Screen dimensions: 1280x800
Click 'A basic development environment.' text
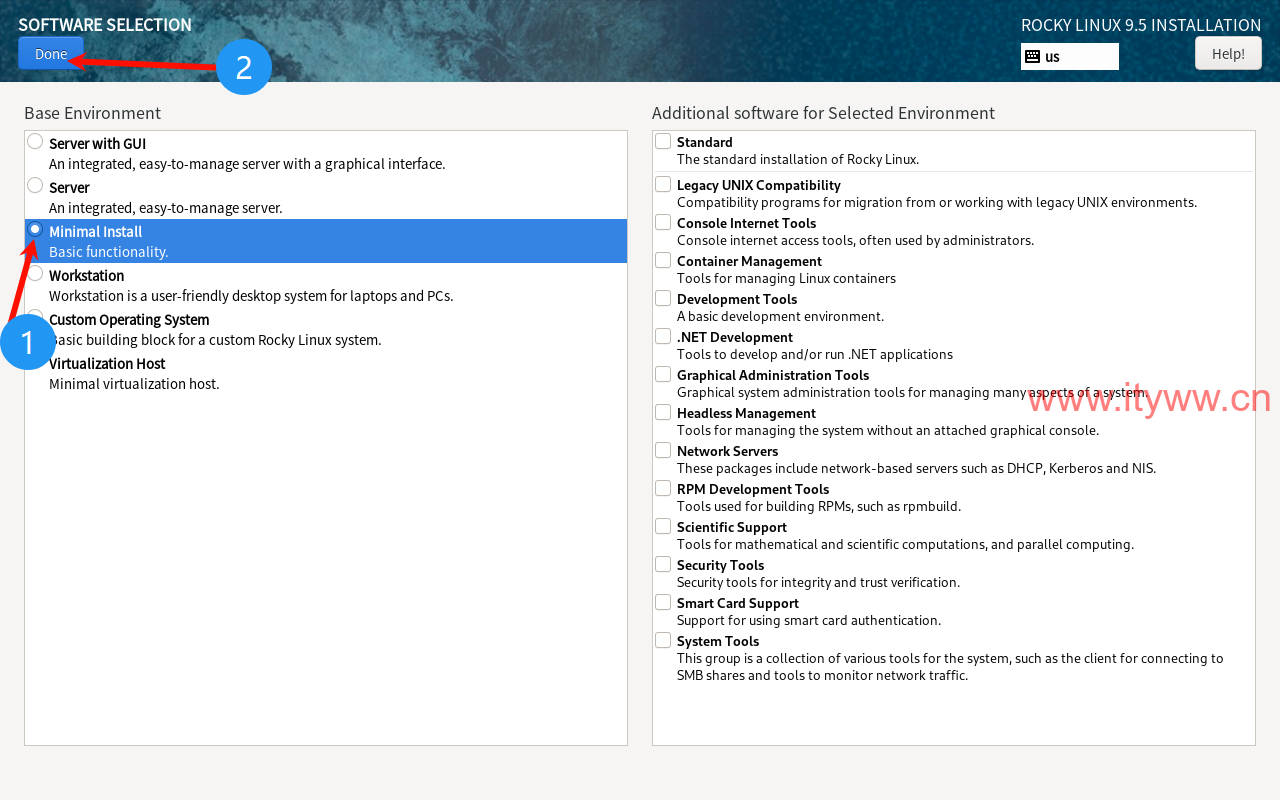coord(781,316)
